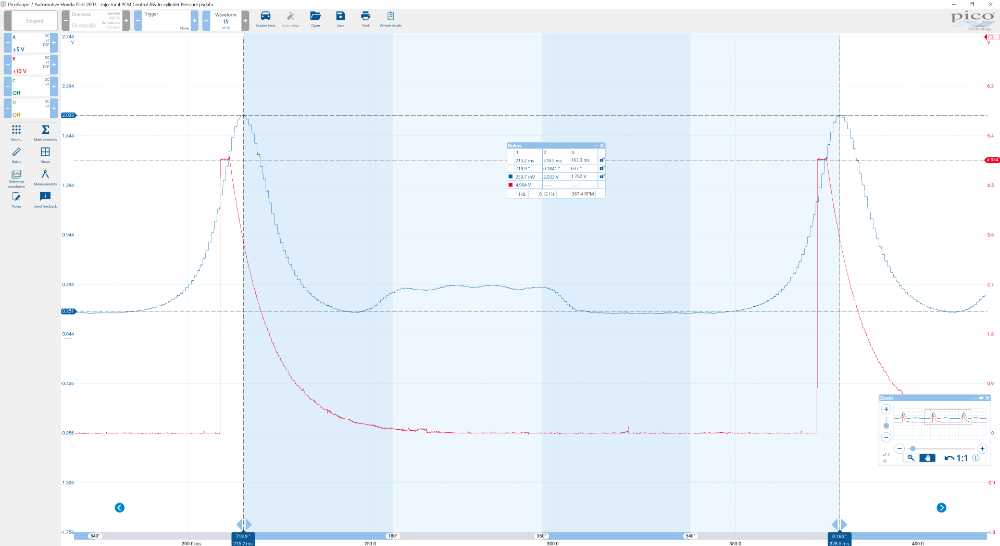Image resolution: width=1000 pixels, height=546 pixels.
Task: Toggle lock on first ruler row
Action: pos(602,160)
